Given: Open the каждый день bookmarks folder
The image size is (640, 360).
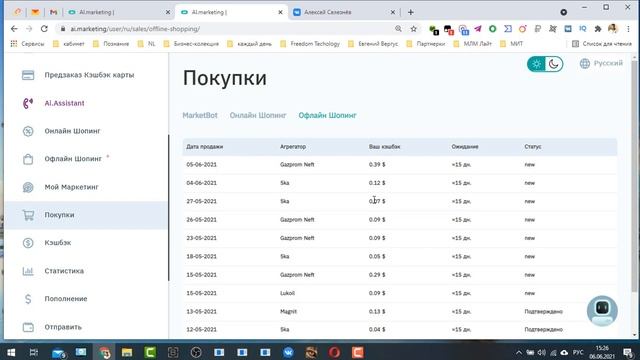Looking at the screenshot, I should click(249, 44).
